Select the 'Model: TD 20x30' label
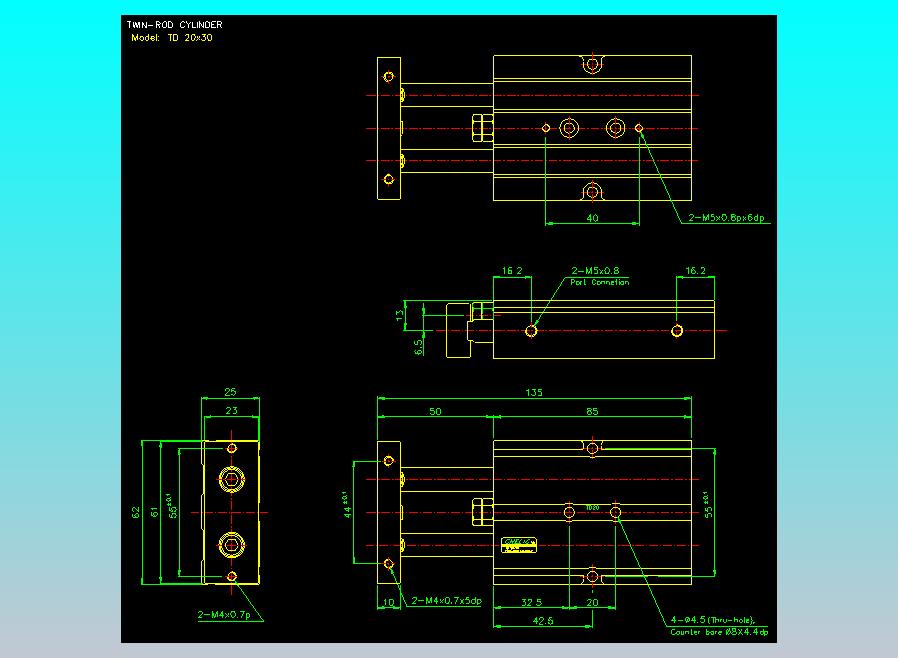This screenshot has width=898, height=658. coord(171,38)
